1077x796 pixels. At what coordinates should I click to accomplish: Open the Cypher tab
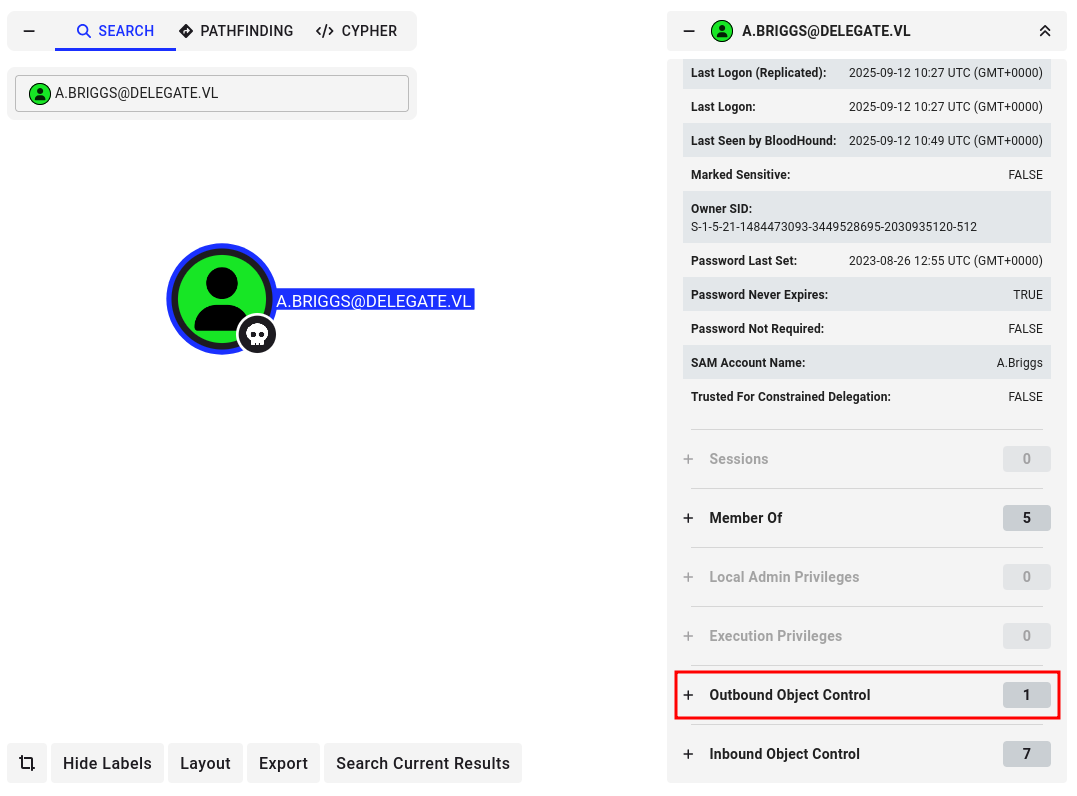click(x=356, y=31)
